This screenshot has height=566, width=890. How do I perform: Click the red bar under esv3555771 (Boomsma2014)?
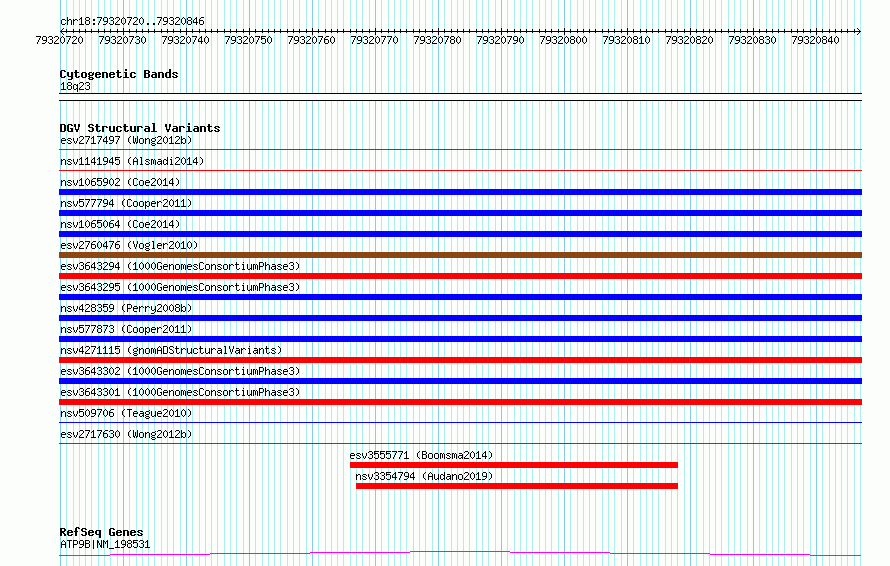514,465
